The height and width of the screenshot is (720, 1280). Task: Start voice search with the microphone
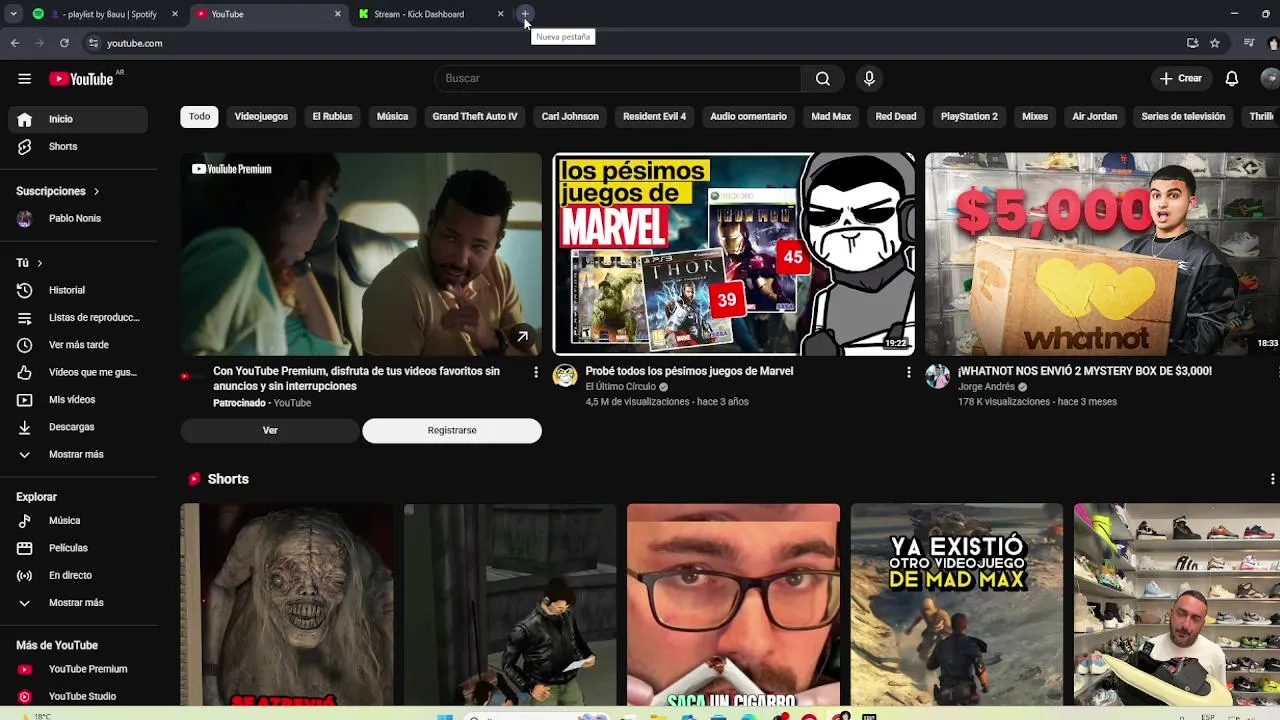click(x=869, y=78)
